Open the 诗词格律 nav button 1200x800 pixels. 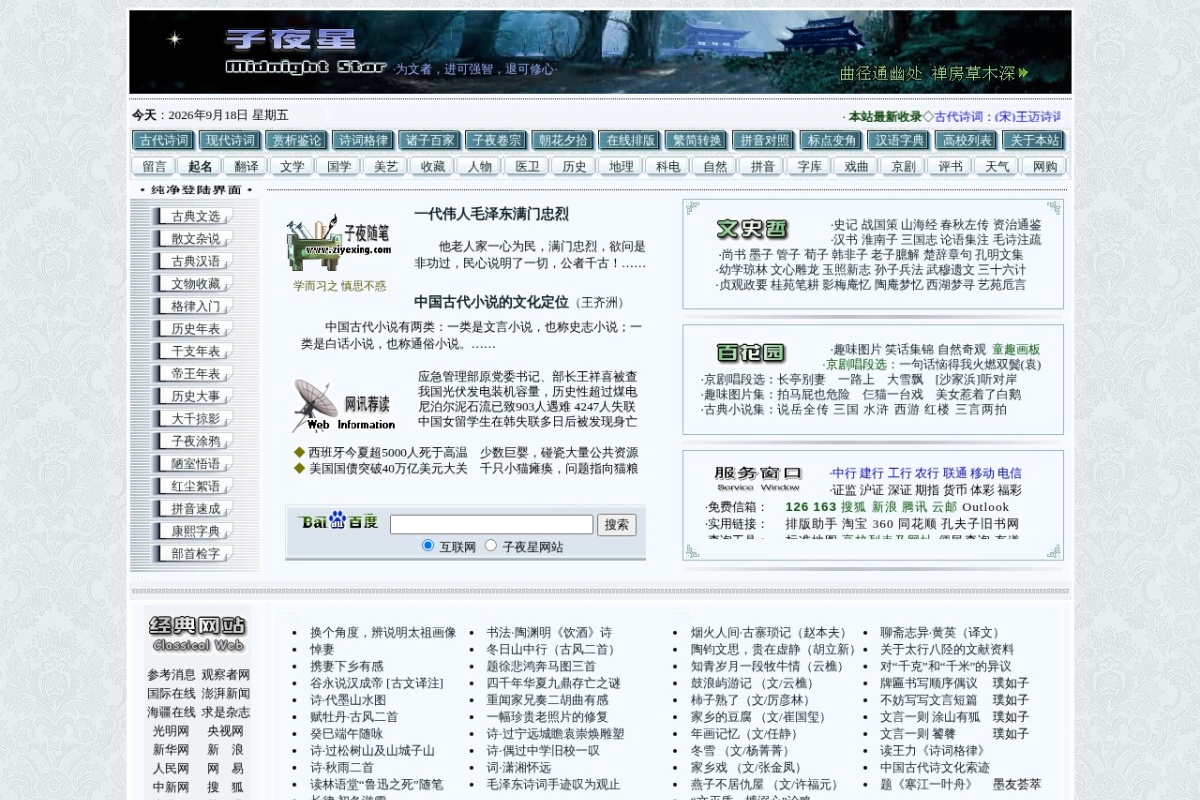[363, 140]
